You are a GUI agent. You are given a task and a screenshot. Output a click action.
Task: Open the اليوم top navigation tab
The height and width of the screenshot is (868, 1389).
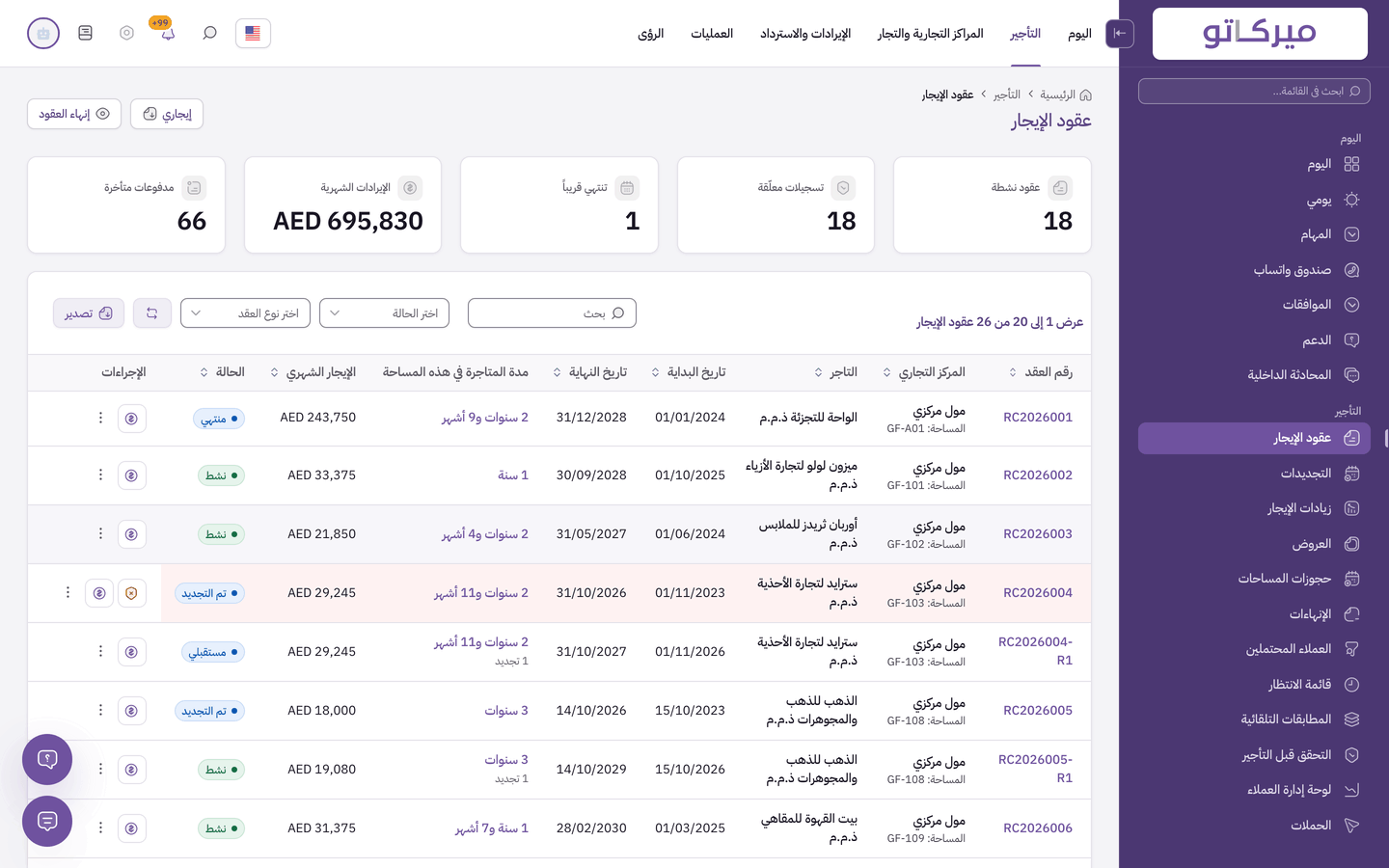click(1079, 34)
